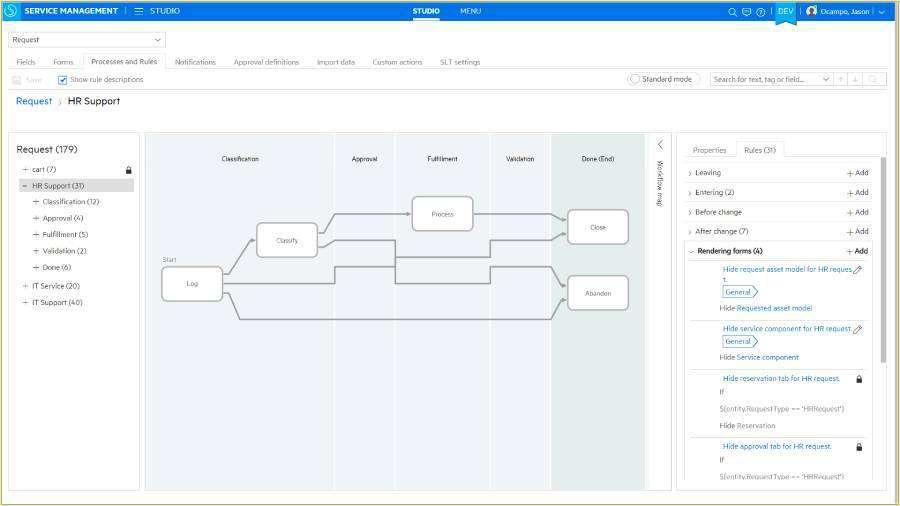Viewport: 900px width, 506px height.
Task: Open the hamburger navigation menu icon
Action: click(x=139, y=11)
